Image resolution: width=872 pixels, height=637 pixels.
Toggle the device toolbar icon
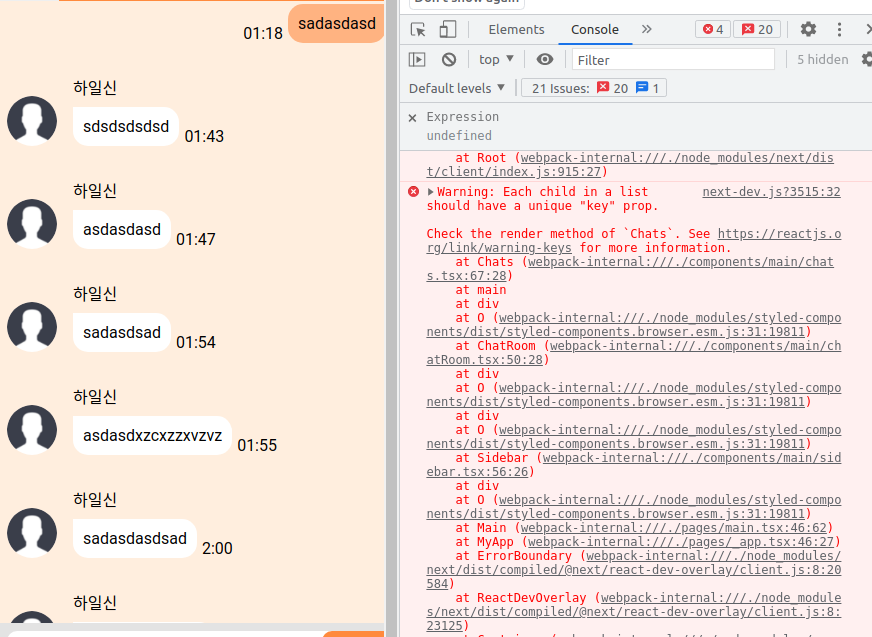tap(448, 29)
